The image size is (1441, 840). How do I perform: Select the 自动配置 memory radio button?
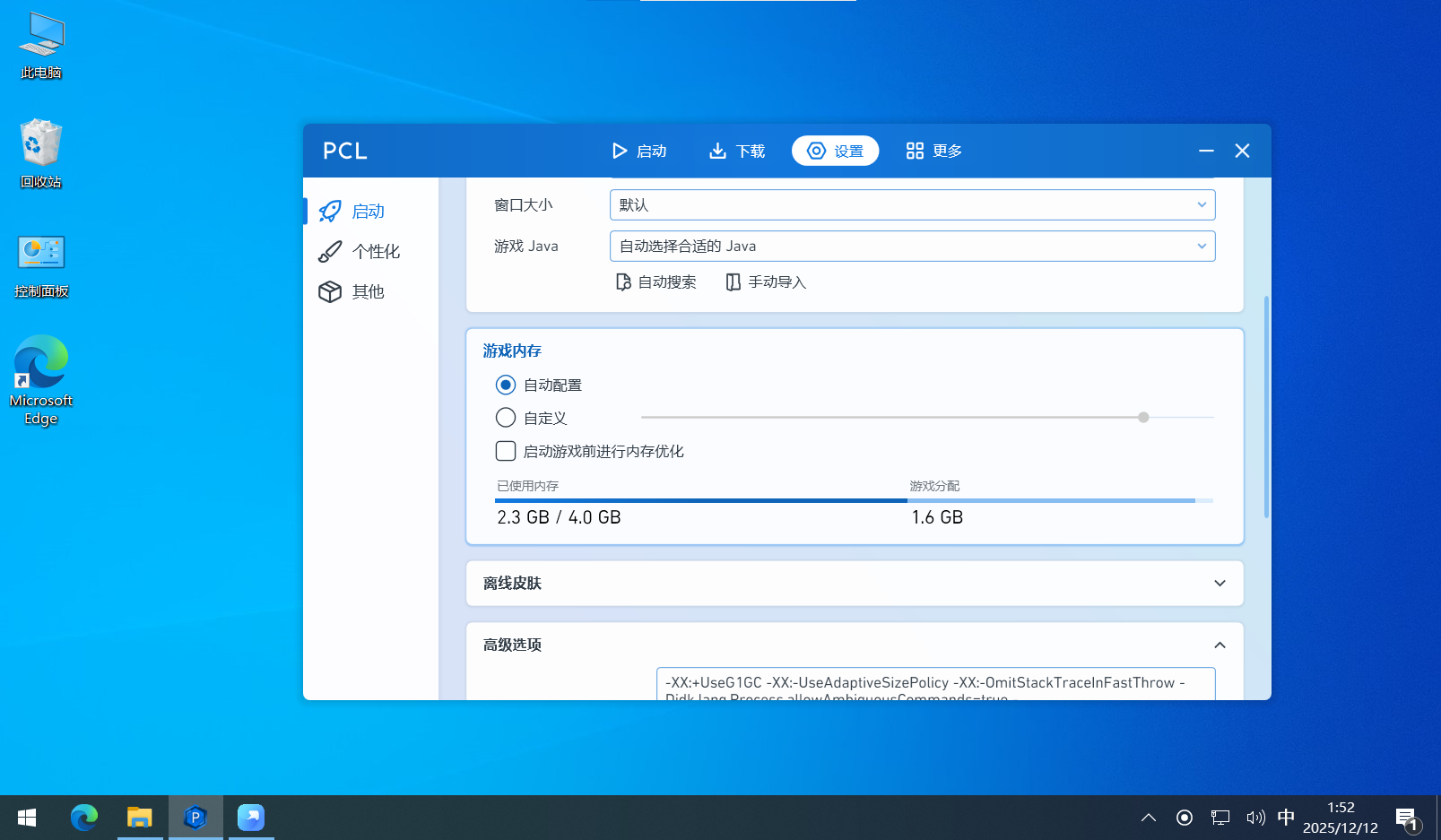506,385
